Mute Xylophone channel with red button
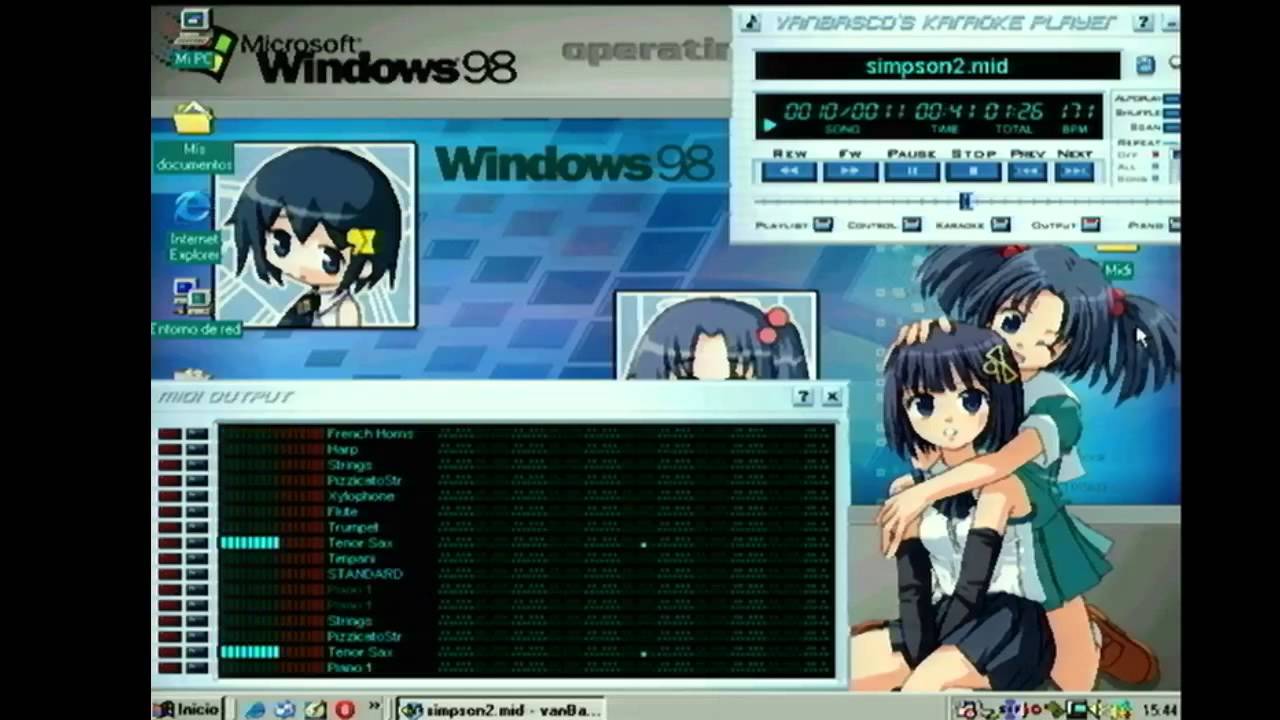This screenshot has width=1280, height=720. point(170,496)
